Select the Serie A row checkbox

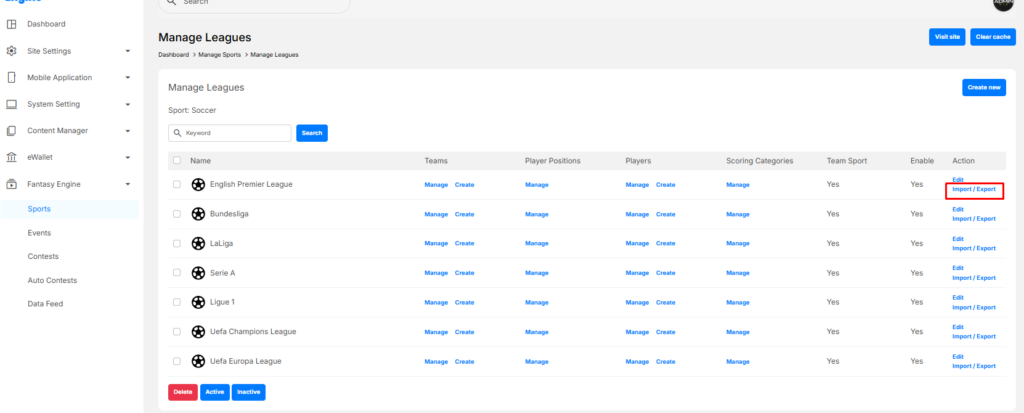pyautogui.click(x=177, y=273)
